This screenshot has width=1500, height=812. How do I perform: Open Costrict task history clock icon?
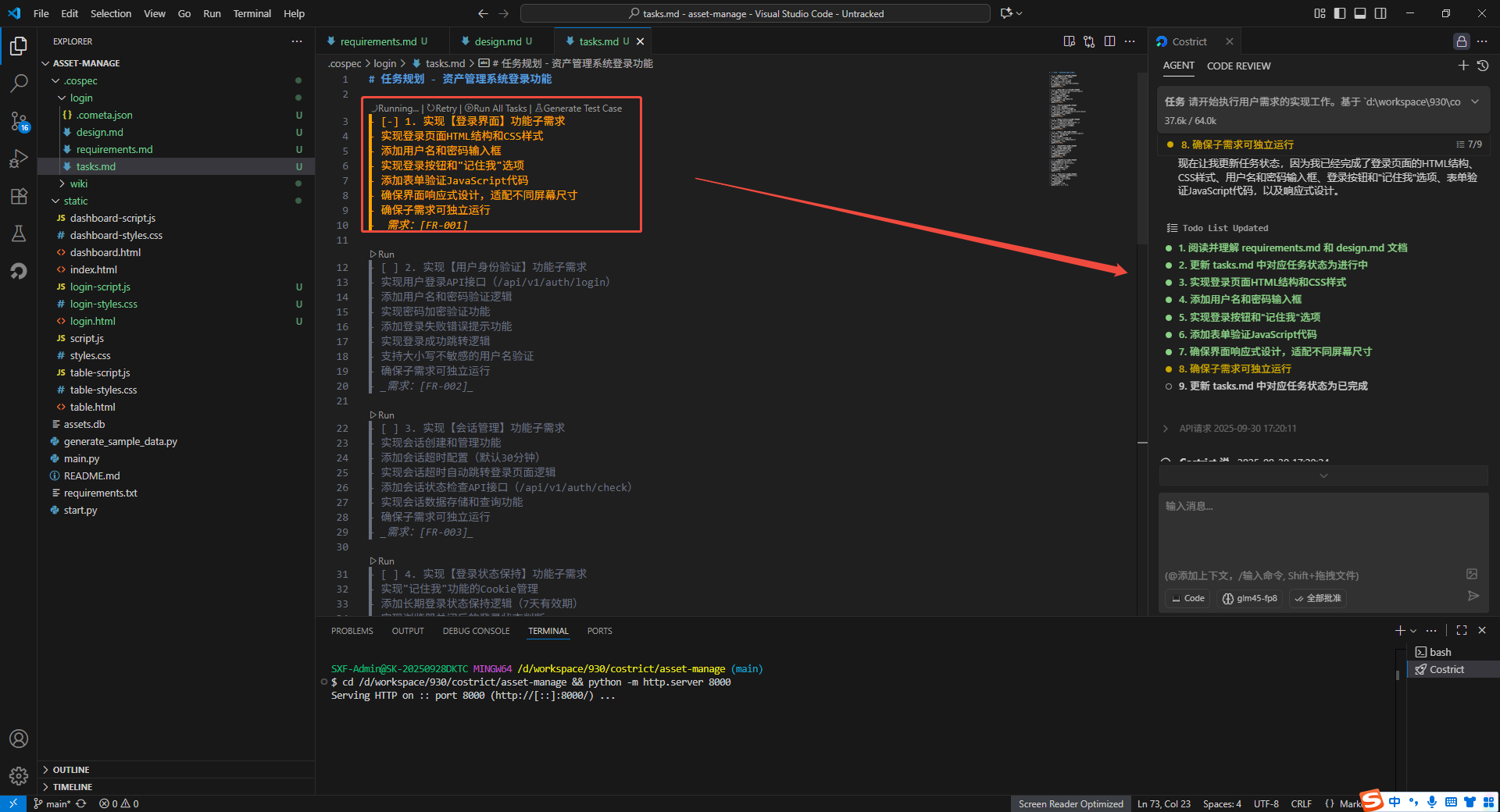coord(1483,66)
